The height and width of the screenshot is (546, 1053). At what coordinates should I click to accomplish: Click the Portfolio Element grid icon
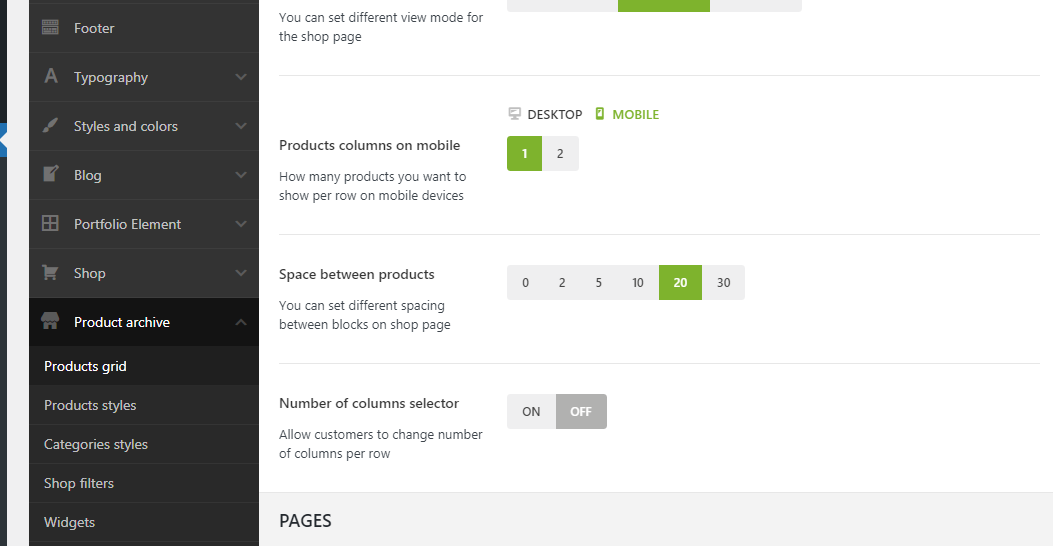50,224
